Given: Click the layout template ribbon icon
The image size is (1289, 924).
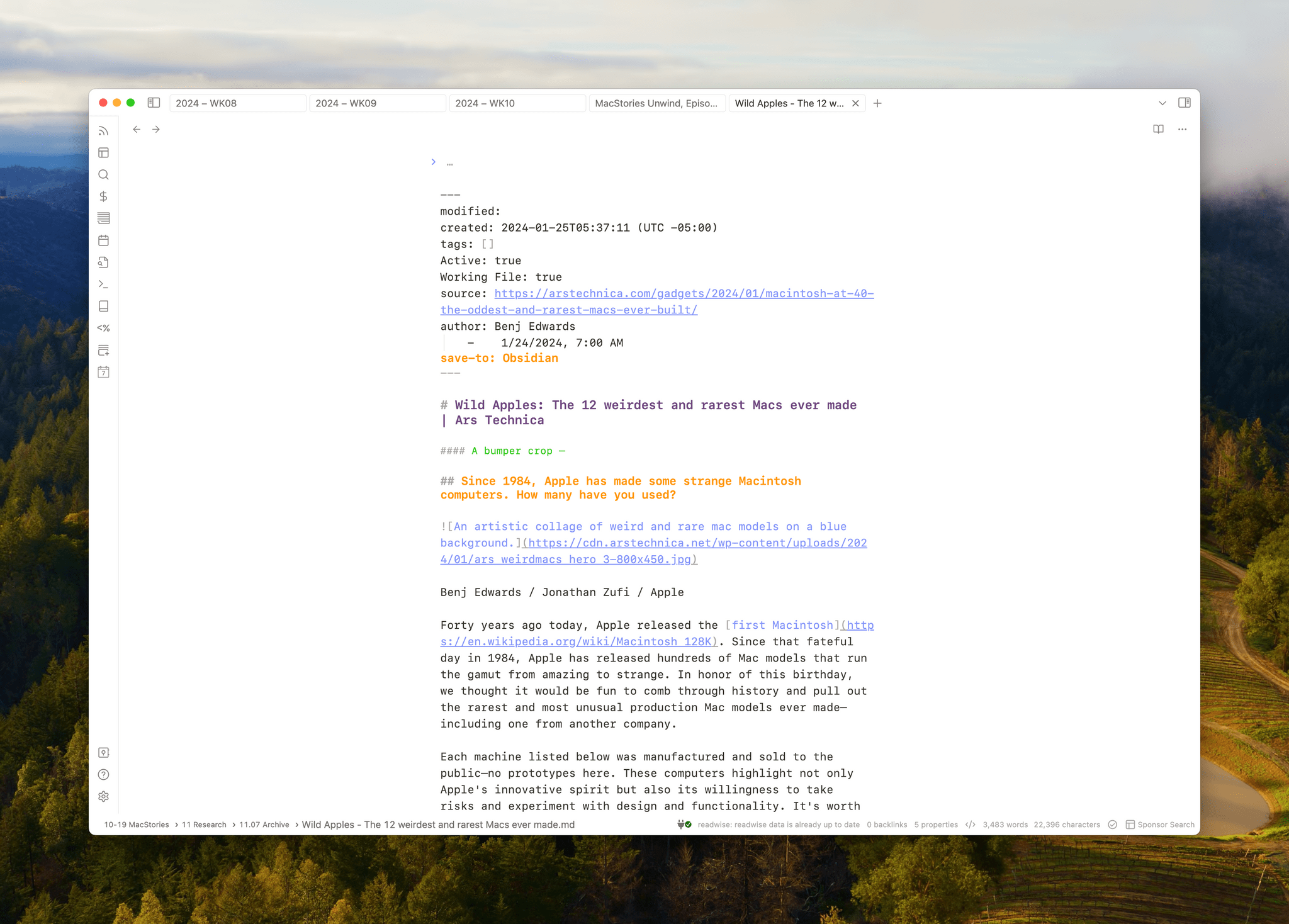Looking at the screenshot, I should point(104,153).
